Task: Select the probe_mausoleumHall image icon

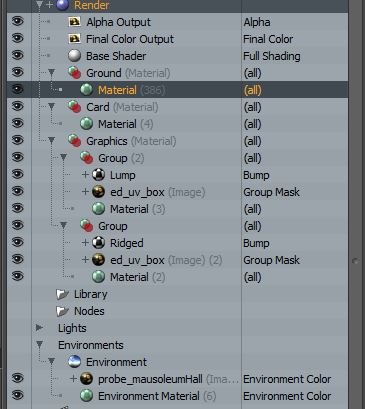Action: (x=87, y=379)
